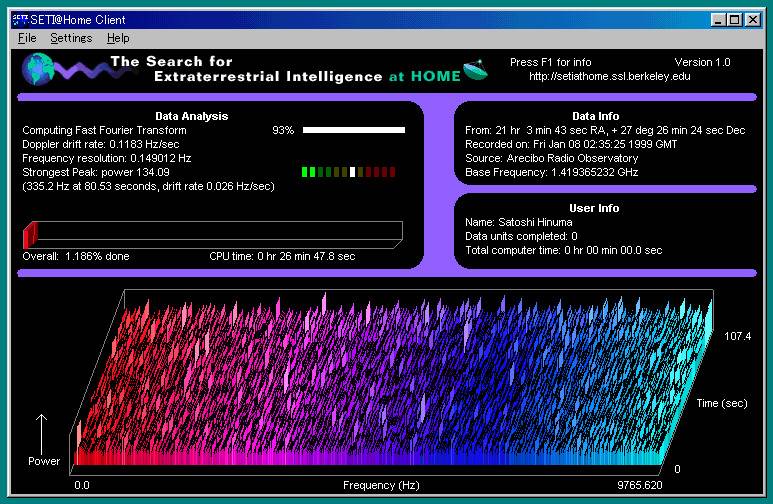Click the 'Time (sec)' axis label
The height and width of the screenshot is (504, 773).
(722, 403)
